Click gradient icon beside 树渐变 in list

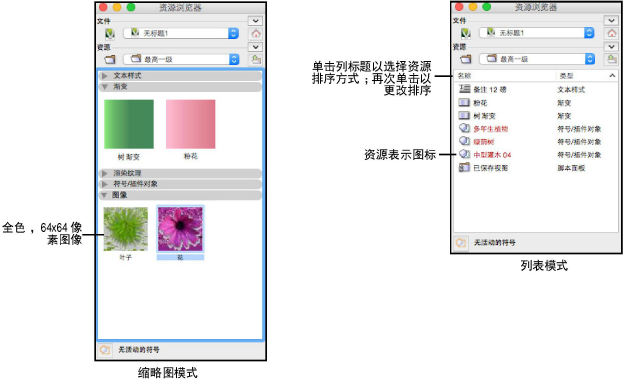464,116
